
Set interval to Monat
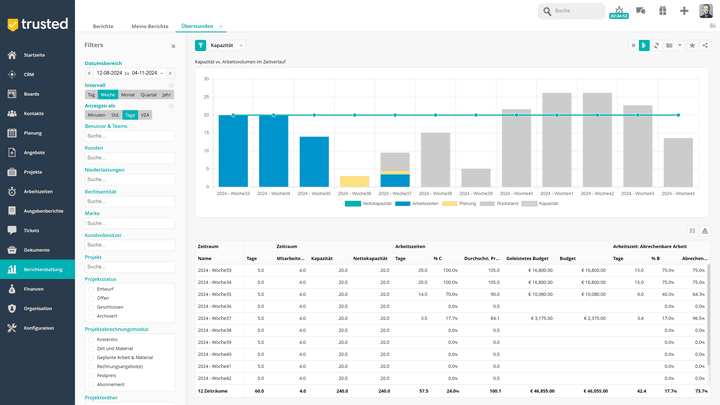tap(127, 94)
